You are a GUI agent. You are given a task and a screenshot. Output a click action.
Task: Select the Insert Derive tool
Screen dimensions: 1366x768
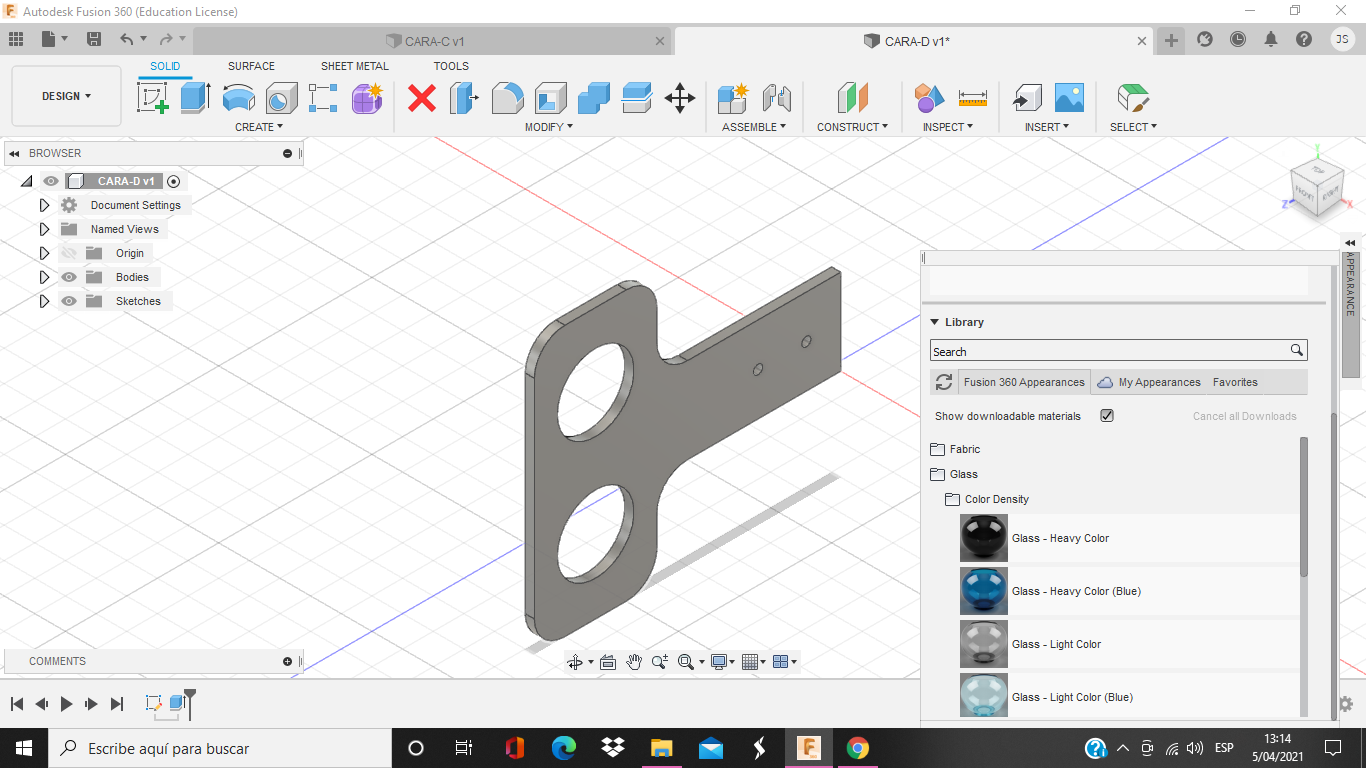tap(1026, 98)
